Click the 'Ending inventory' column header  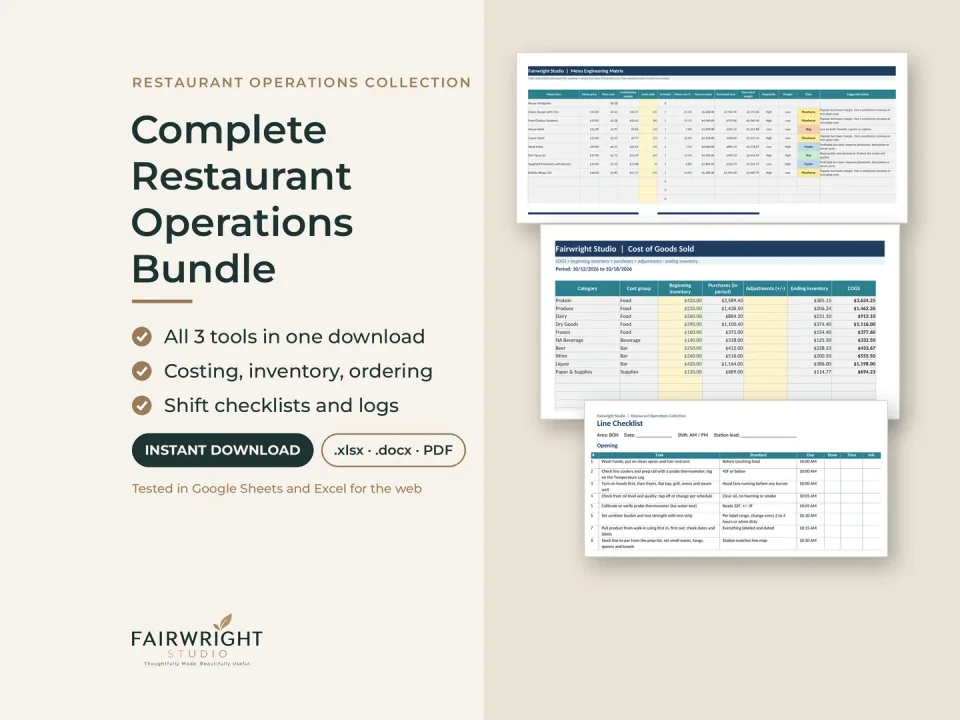(x=809, y=288)
